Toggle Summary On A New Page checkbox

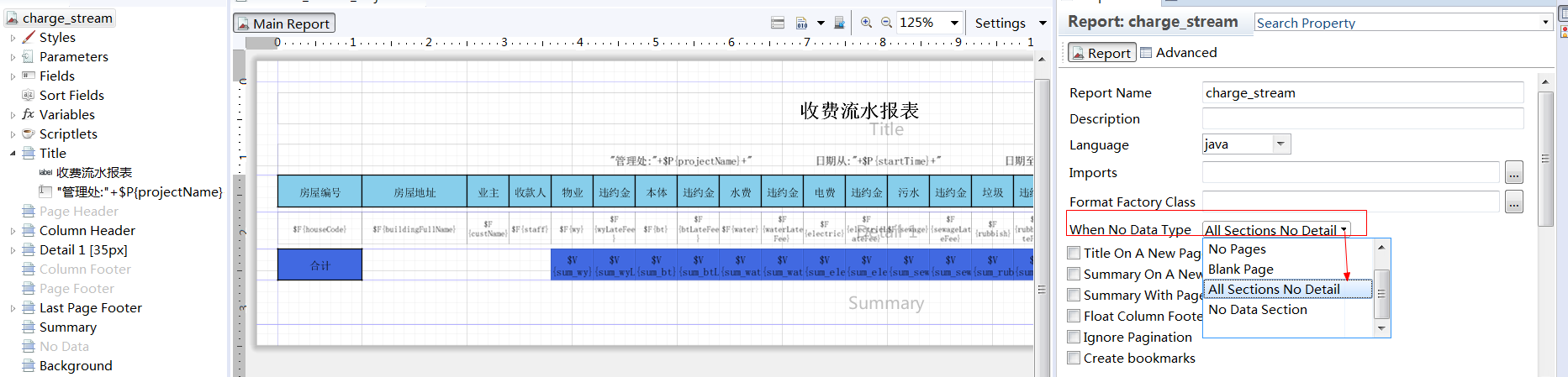coord(1074,274)
